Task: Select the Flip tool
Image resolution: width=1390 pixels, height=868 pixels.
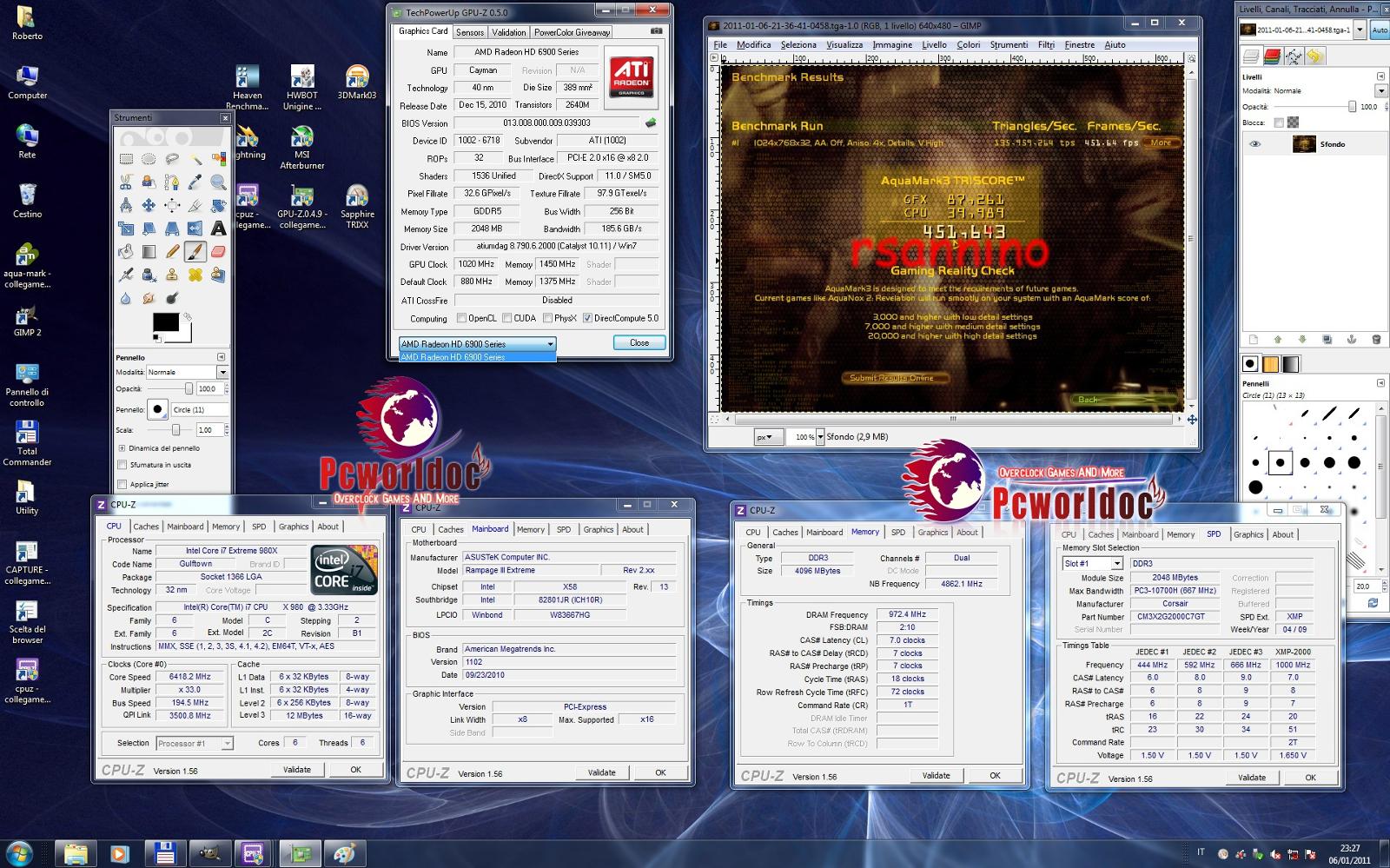Action: coord(195,229)
